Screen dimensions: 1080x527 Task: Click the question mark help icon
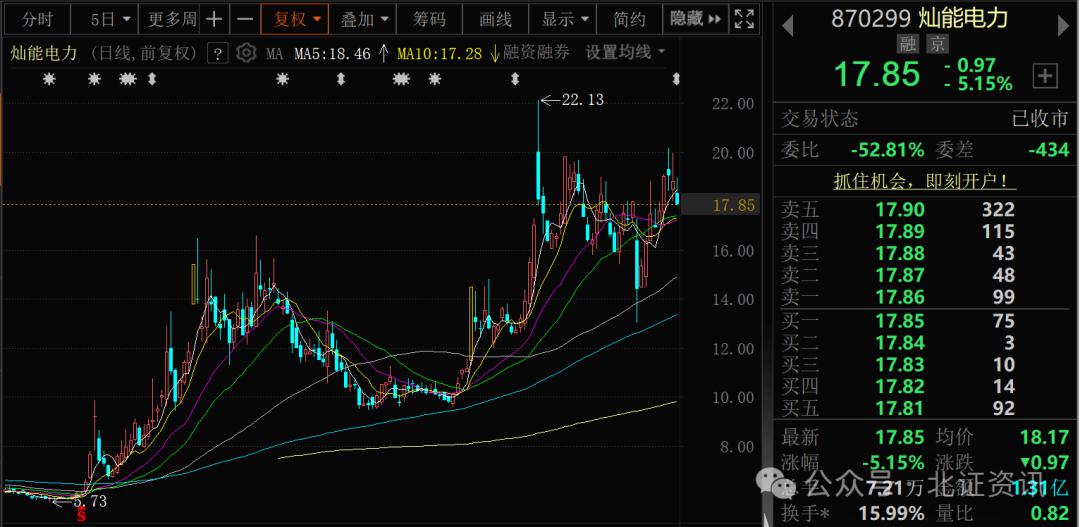pos(217,53)
